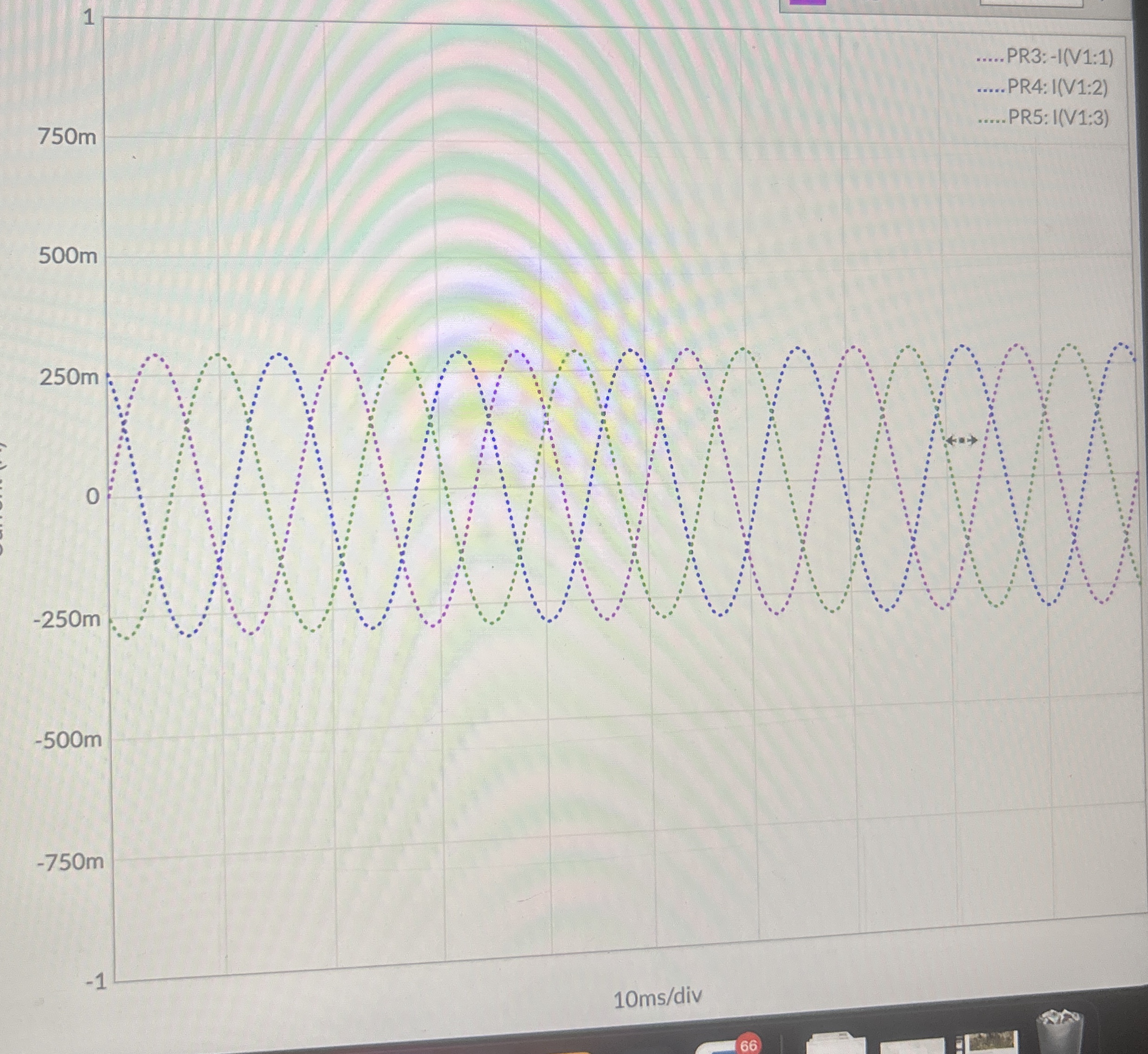Screen dimensions: 1148x1054
Task: Click the 750m y-axis label
Action: pyautogui.click(x=67, y=136)
